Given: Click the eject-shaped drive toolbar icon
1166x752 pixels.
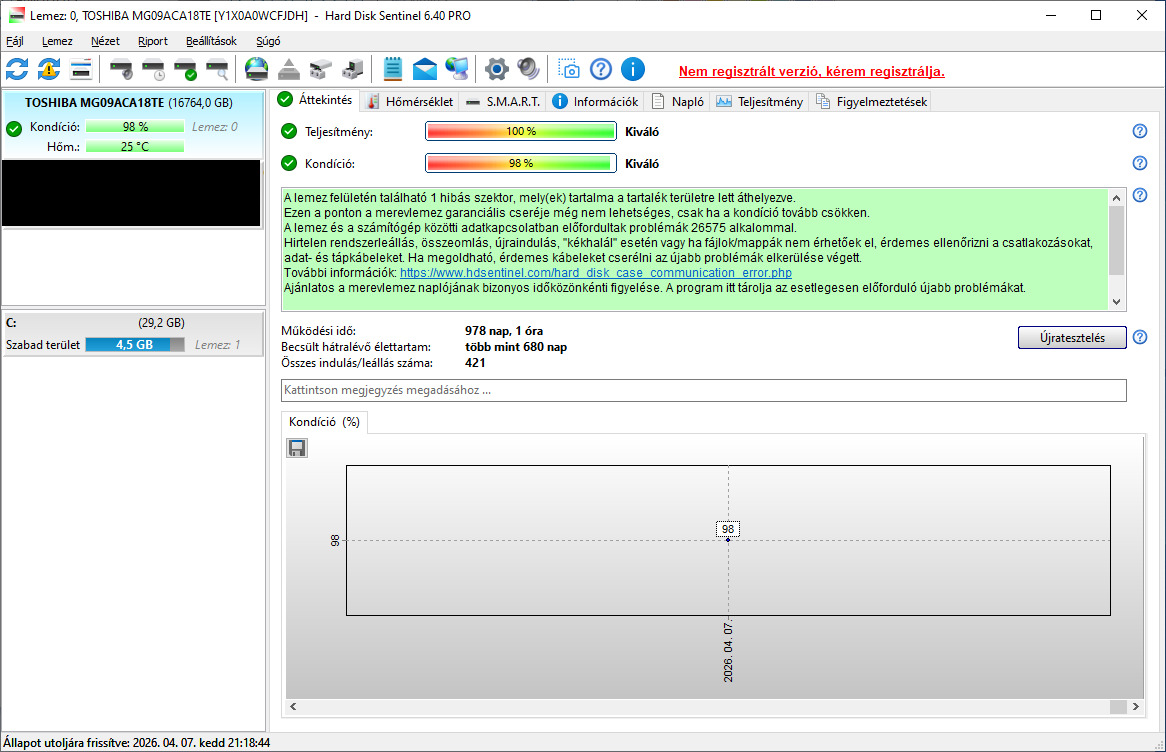Looking at the screenshot, I should coord(289,70).
